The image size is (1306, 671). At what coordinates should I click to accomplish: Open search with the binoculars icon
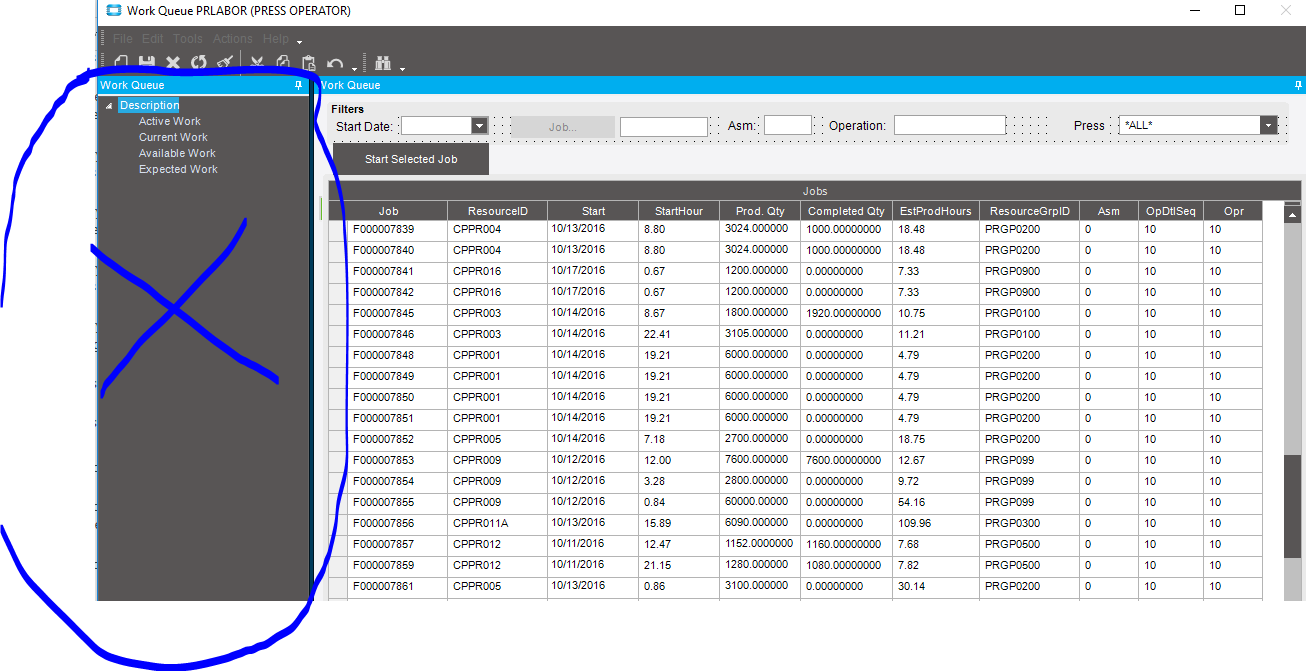pyautogui.click(x=383, y=63)
